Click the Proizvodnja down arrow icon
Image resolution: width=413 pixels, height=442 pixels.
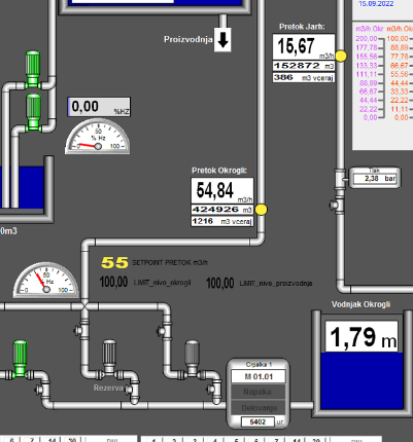point(223,40)
